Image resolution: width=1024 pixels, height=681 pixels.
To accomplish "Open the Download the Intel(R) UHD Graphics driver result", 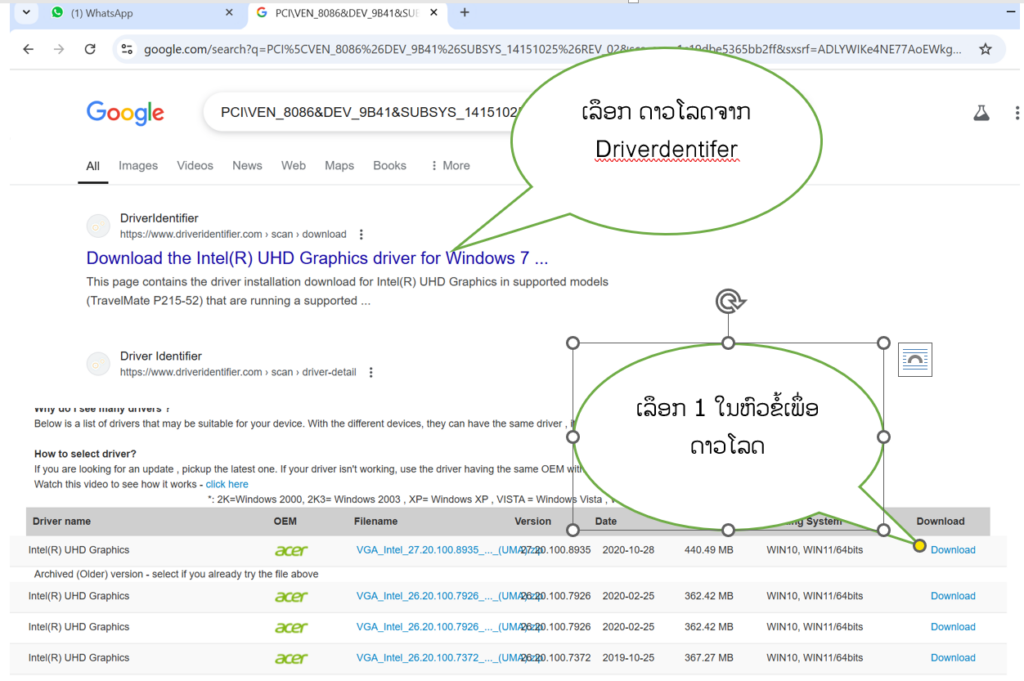I will [x=316, y=258].
